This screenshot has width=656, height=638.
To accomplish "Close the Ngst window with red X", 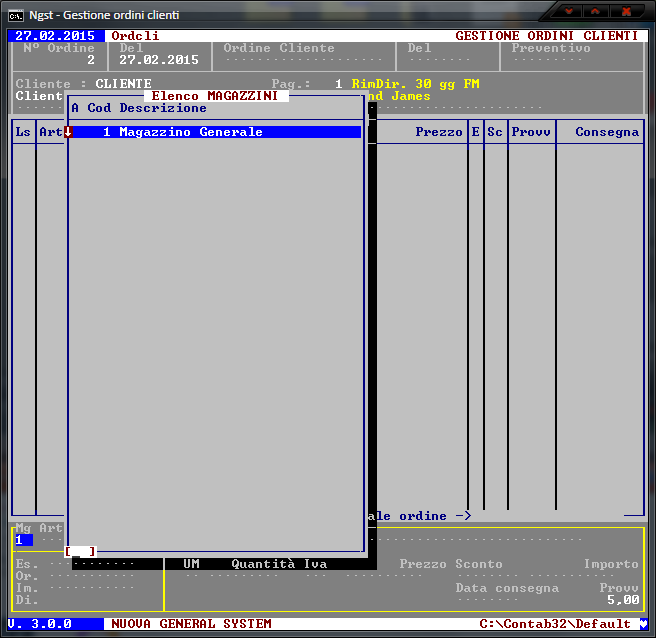I will coord(628,11).
